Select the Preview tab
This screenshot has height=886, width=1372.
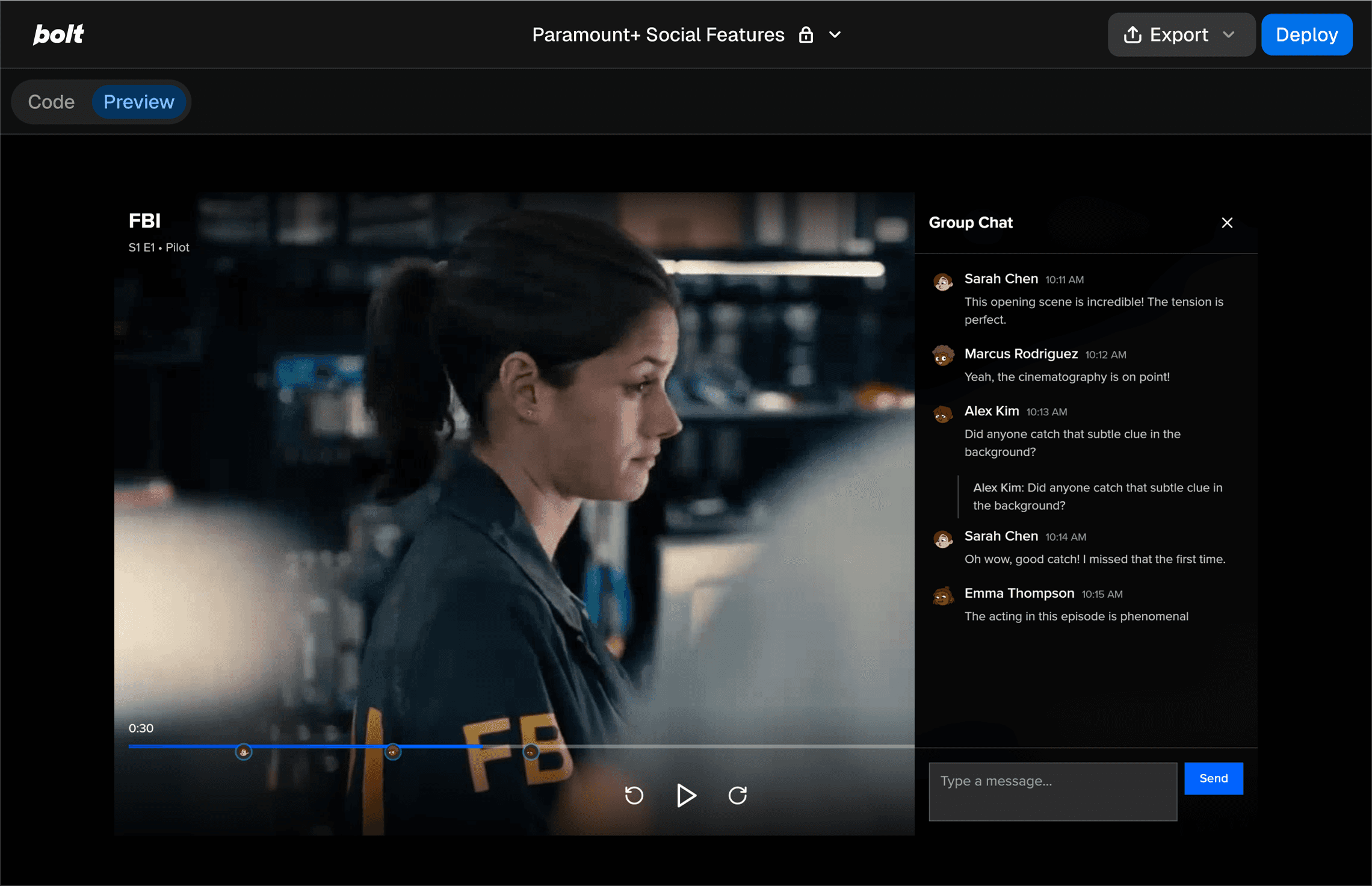click(139, 102)
